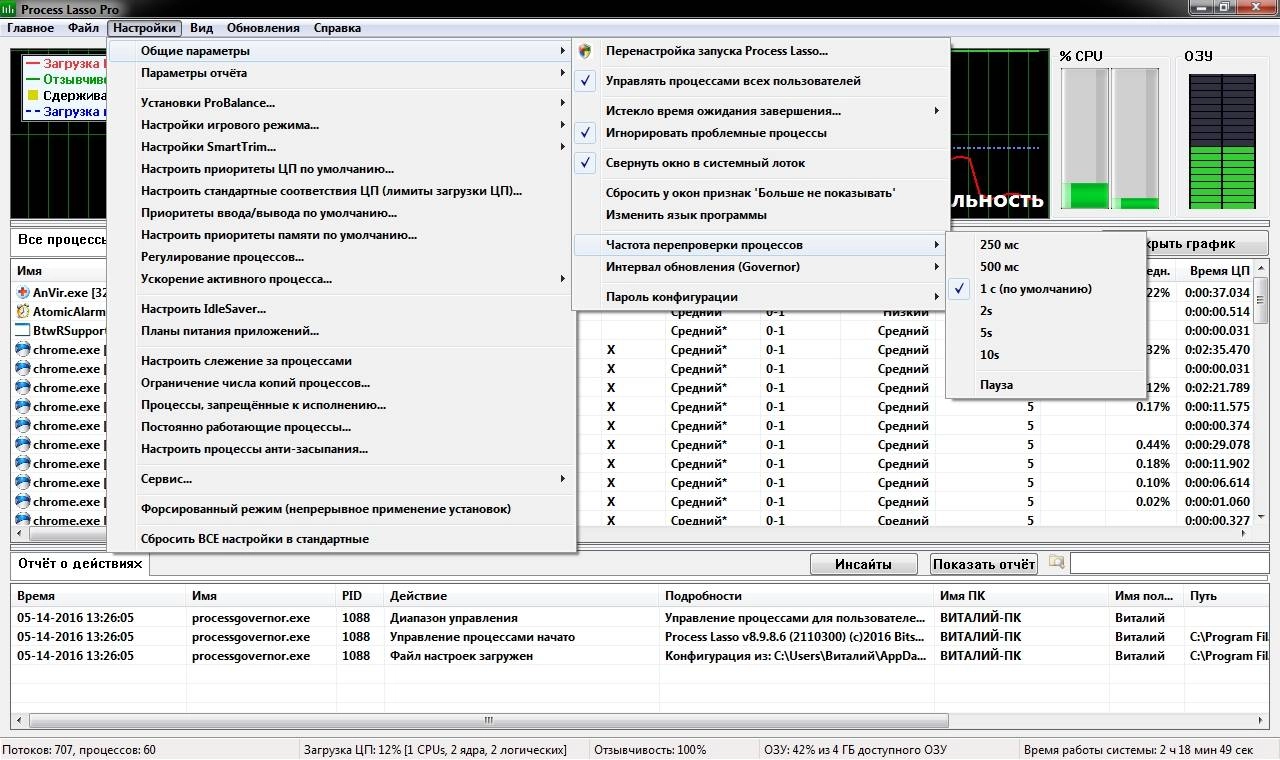Screen dimensions: 1280x760
Task: Select the 250 мс recheck frequency
Action: (1045, 245)
